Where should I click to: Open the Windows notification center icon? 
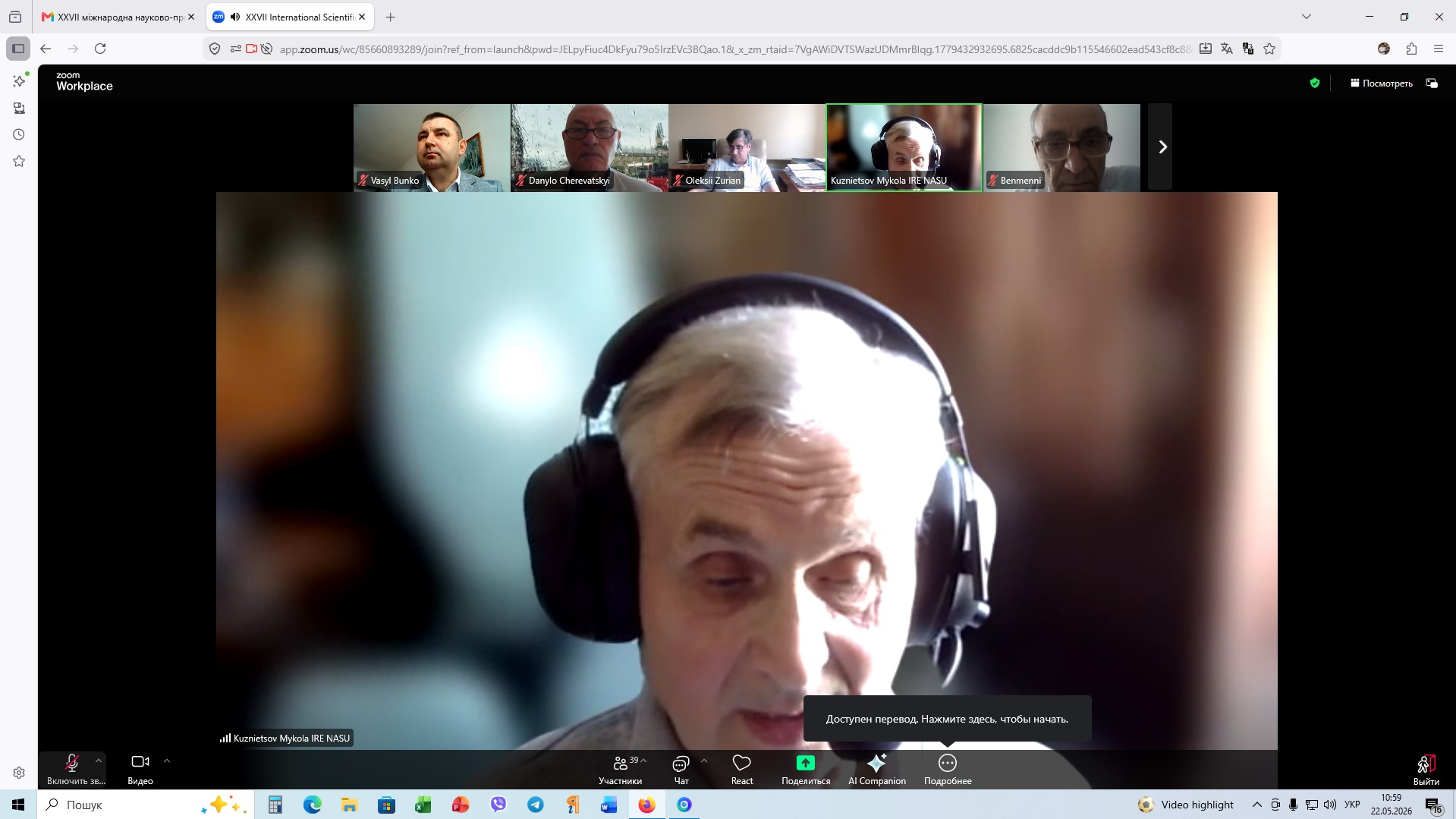coord(1433,805)
